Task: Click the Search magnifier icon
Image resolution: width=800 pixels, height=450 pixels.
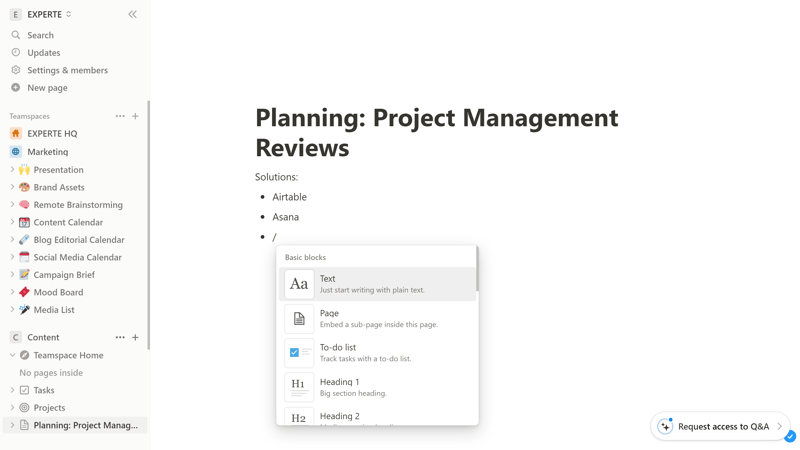Action: [x=16, y=35]
